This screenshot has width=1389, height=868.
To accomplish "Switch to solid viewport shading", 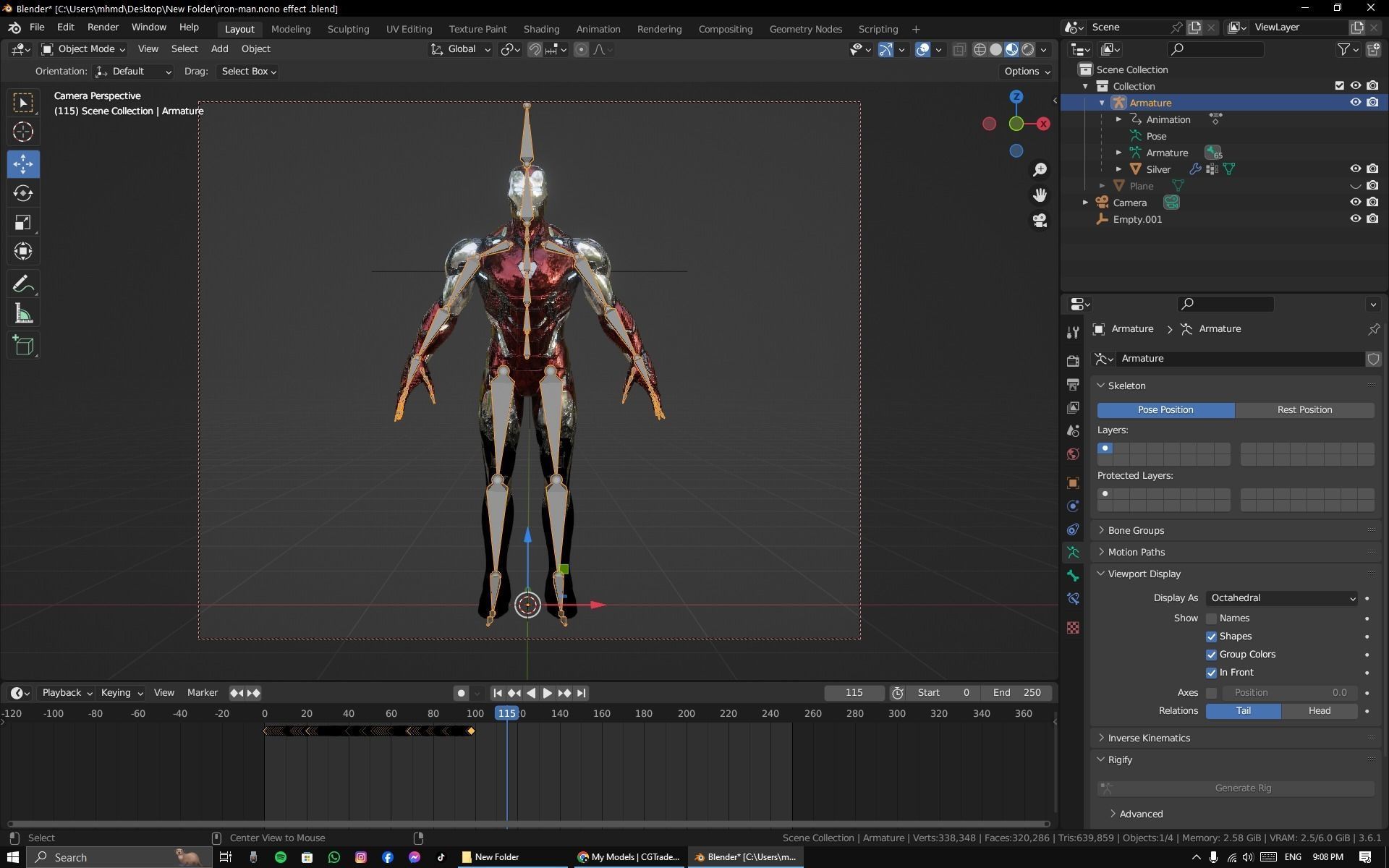I will point(995,49).
